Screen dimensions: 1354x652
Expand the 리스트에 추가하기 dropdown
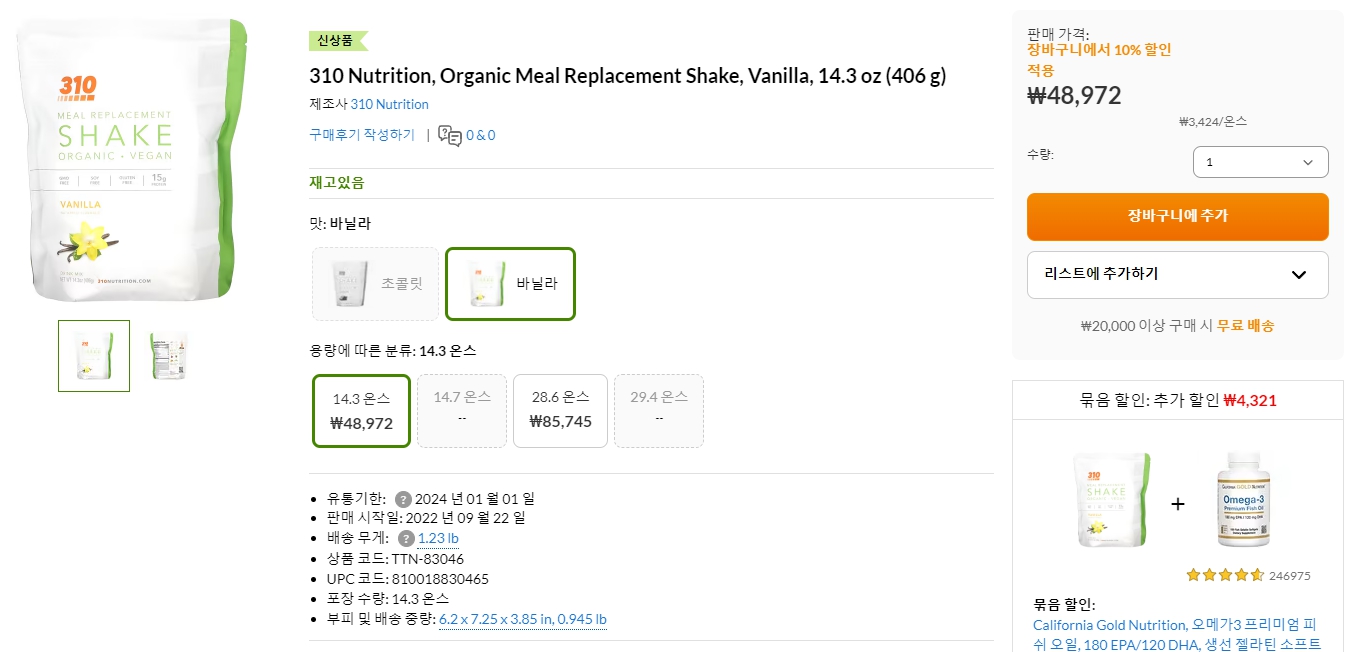[1177, 275]
